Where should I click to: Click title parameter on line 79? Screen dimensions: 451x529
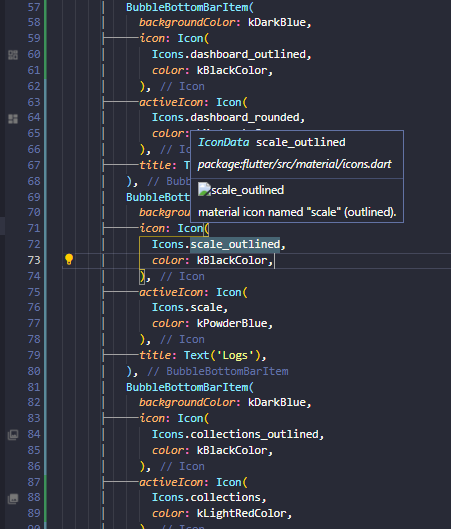pyautogui.click(x=156, y=355)
